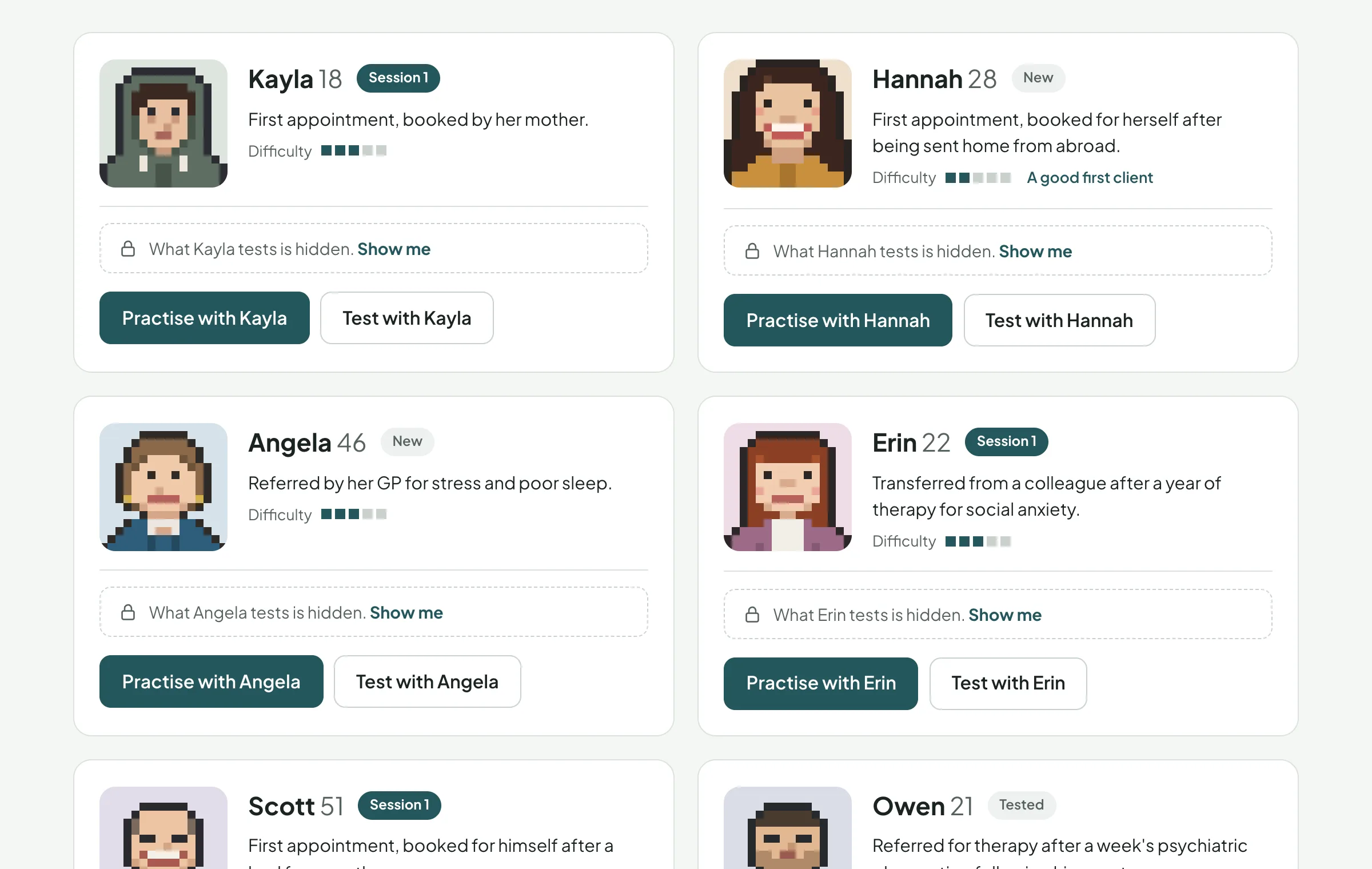This screenshot has height=869, width=1372.
Task: Click the name heading 'Owen 21'
Action: coord(923,806)
